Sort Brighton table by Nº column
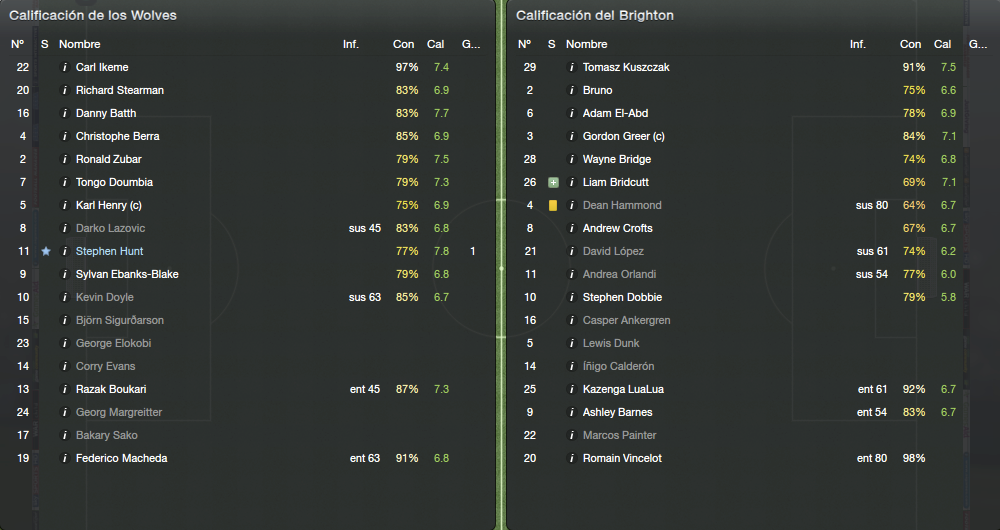 point(524,44)
